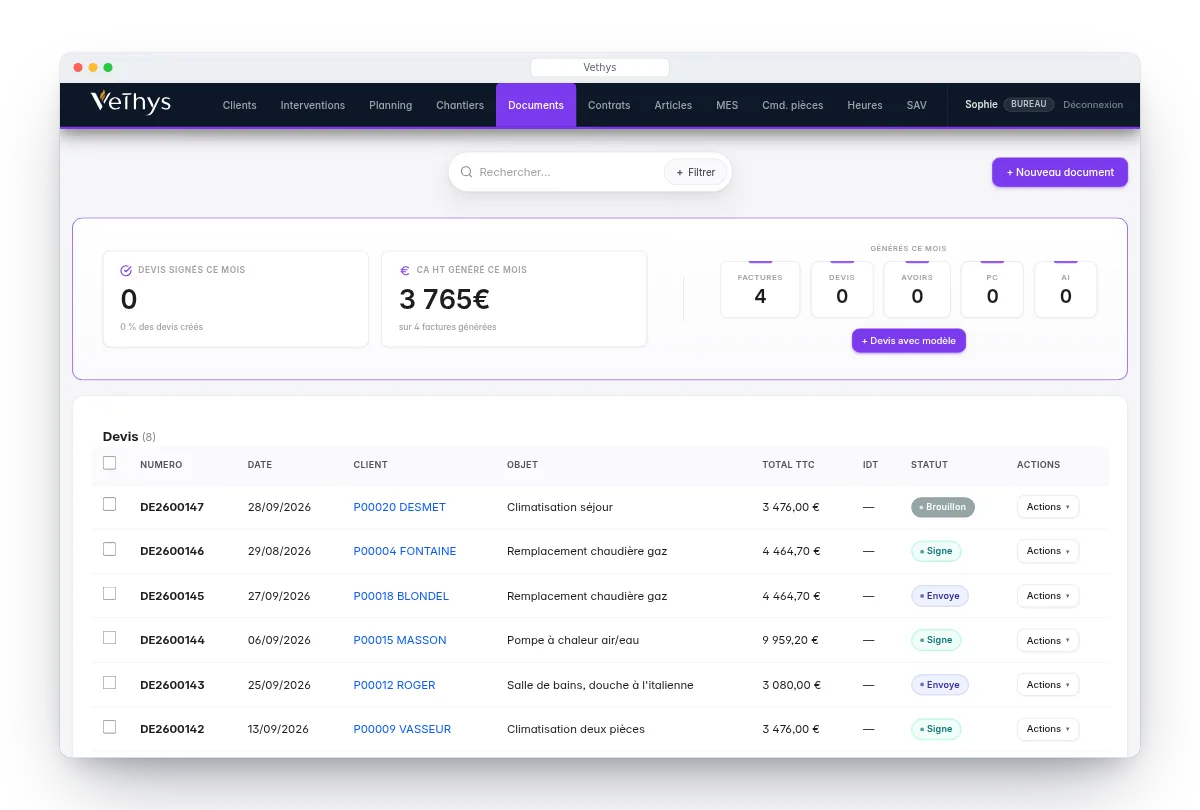The image size is (1200, 810).
Task: Open the PC count card
Action: 992,289
